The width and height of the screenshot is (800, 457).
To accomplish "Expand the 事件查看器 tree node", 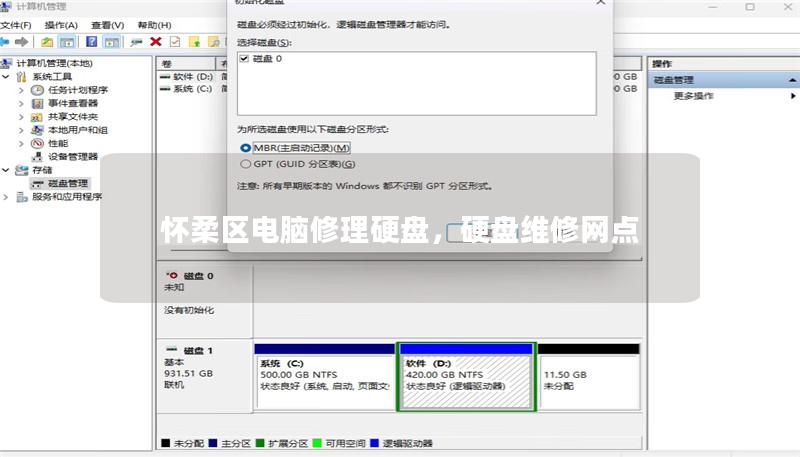I will [x=21, y=104].
